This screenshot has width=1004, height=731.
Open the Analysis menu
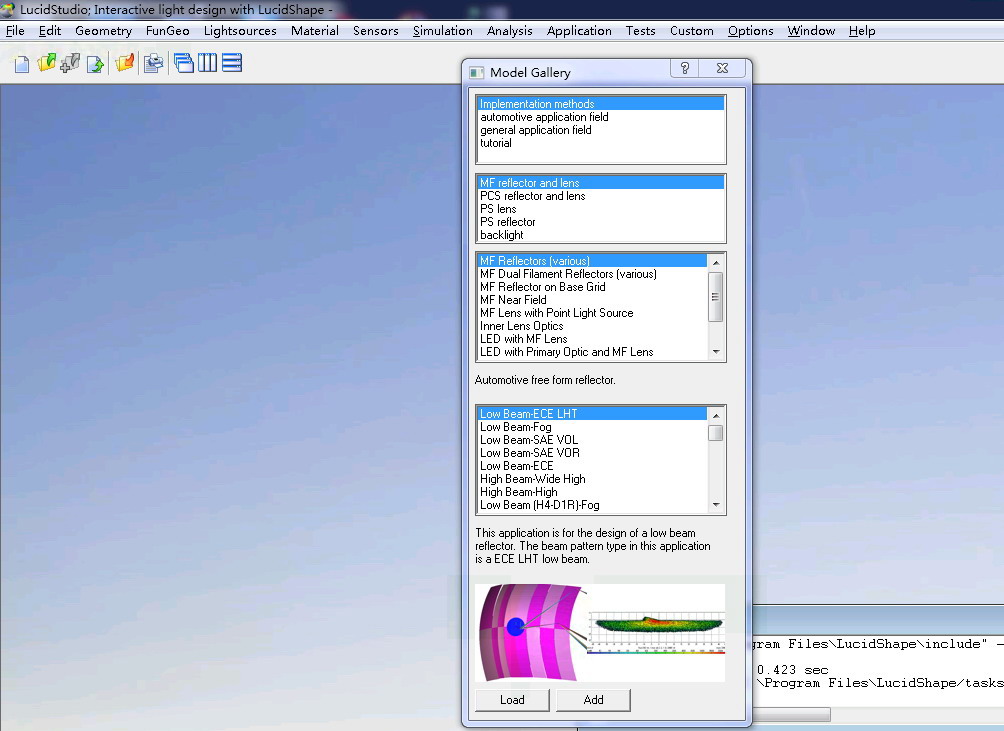[x=510, y=31]
